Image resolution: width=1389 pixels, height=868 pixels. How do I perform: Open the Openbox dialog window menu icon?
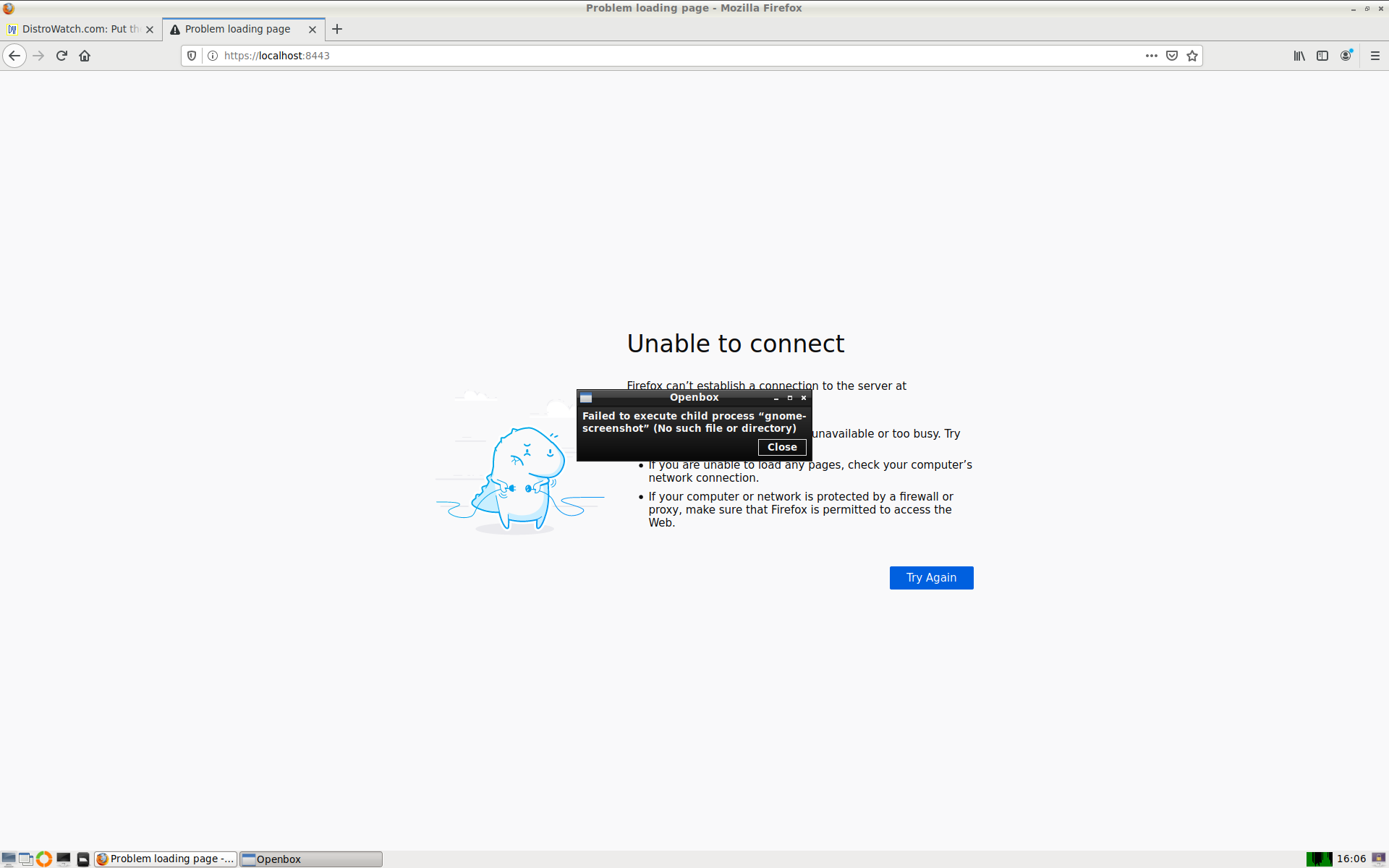(x=586, y=398)
